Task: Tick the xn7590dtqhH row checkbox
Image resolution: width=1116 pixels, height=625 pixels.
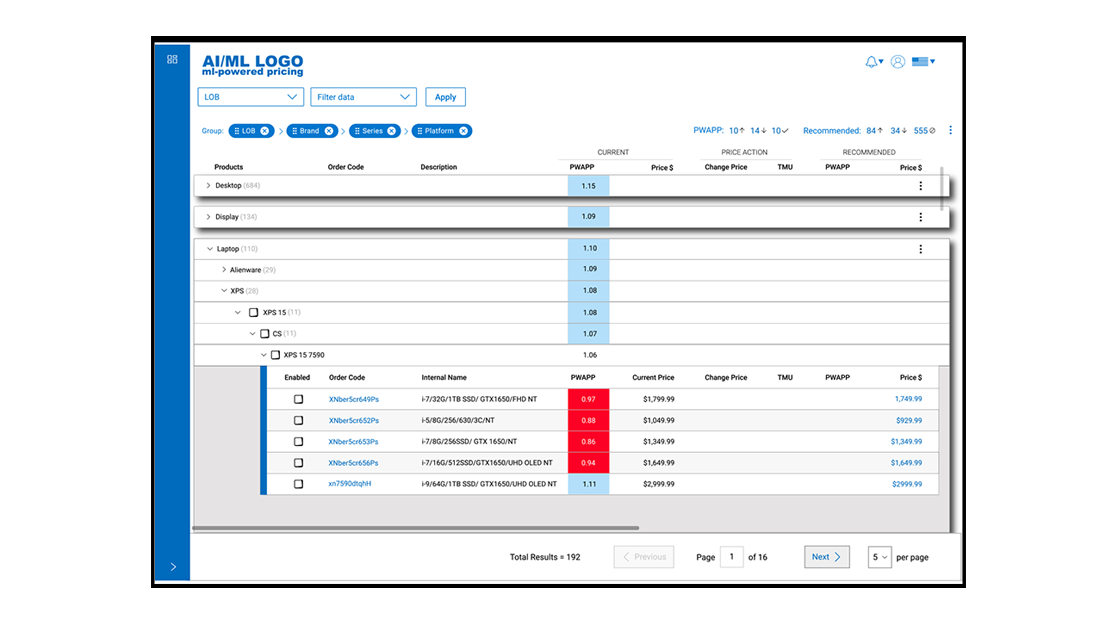Action: pos(299,484)
